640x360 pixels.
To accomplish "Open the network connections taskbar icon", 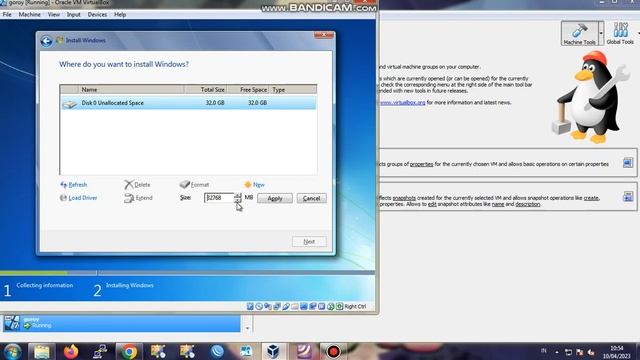I will 100,351.
